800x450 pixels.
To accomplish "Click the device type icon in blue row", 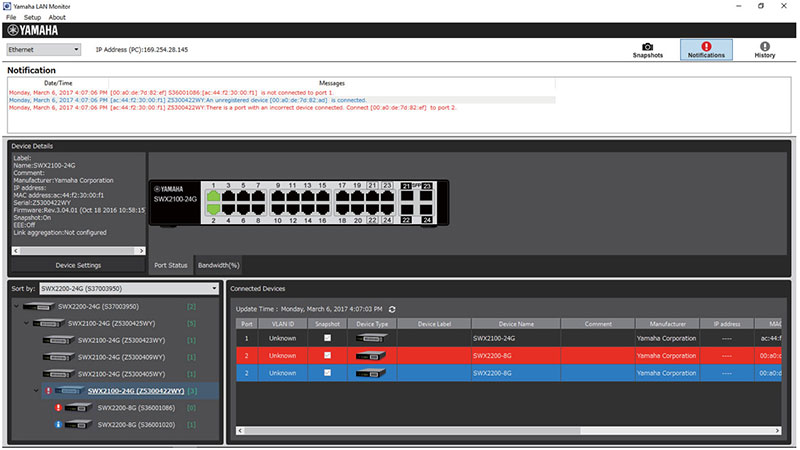I will (371, 373).
